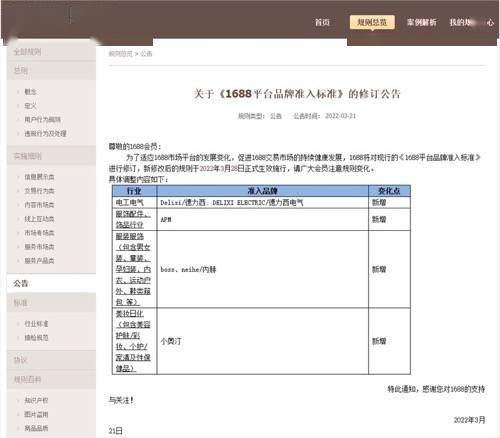Open 违规行为及处理 in the sidebar
Viewport: 500px width, 438px height.
click(45, 134)
